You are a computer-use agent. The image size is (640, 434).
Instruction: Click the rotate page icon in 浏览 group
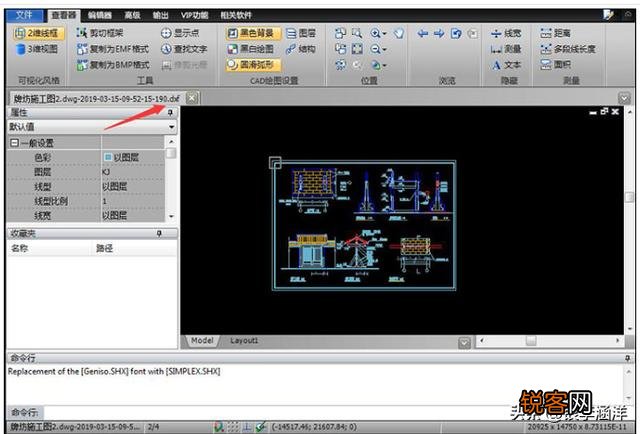[x=456, y=33]
